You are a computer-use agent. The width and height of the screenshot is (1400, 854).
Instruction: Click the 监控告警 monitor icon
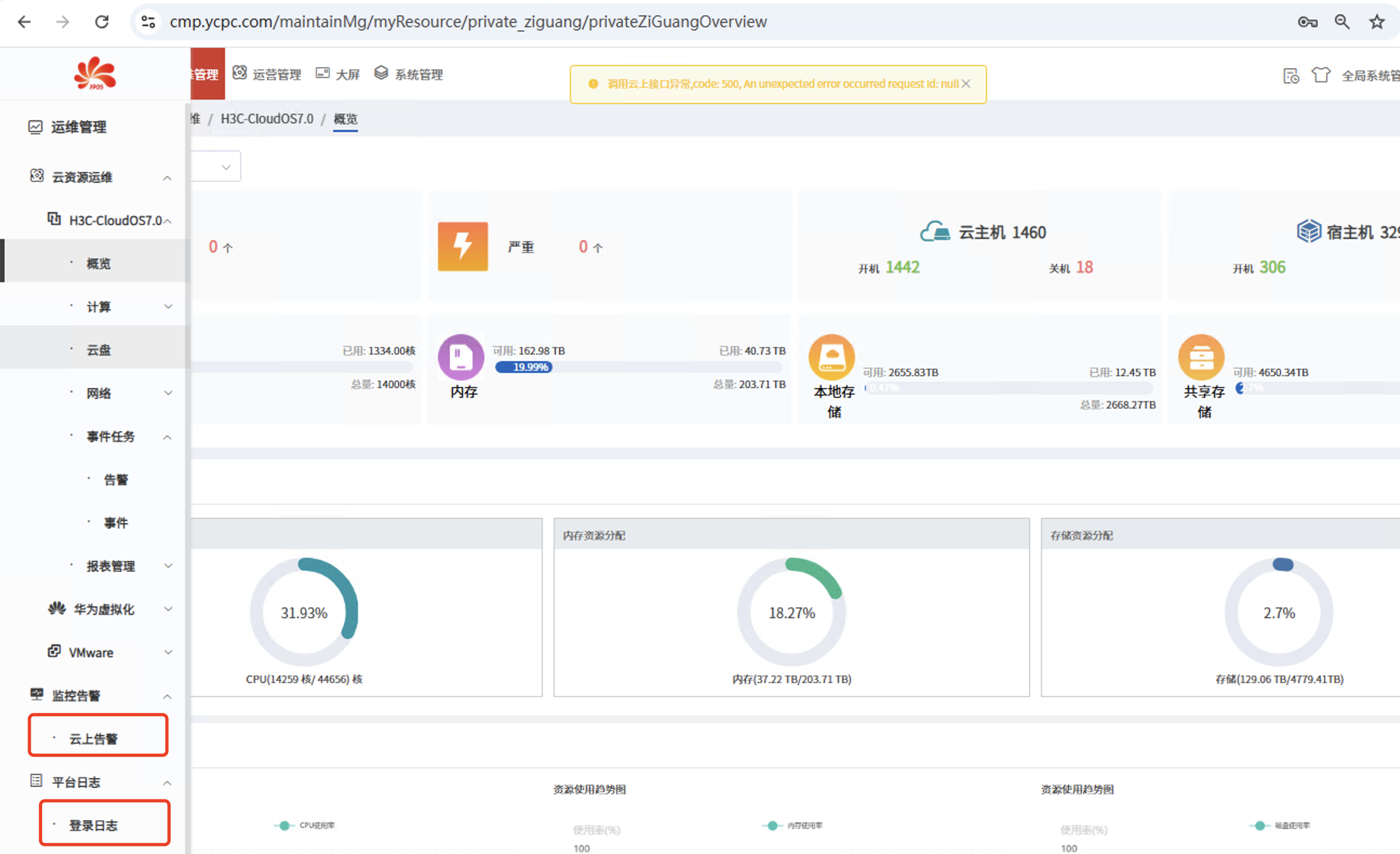[37, 695]
